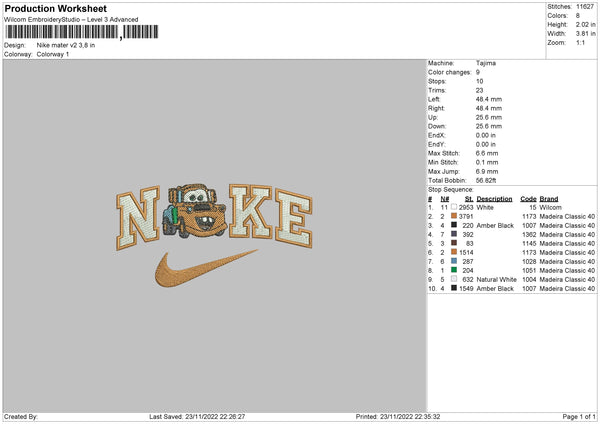This screenshot has height=424, width=600.
Task: Select the stitch count 392 in row 4
Action: (x=468, y=235)
